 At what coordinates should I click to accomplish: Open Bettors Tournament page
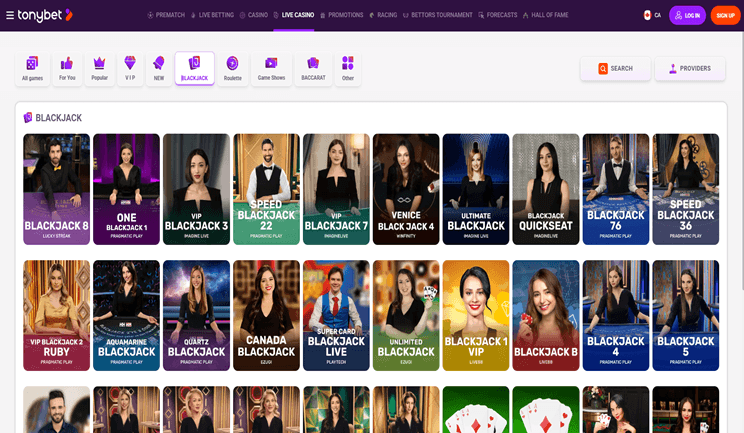[437, 15]
